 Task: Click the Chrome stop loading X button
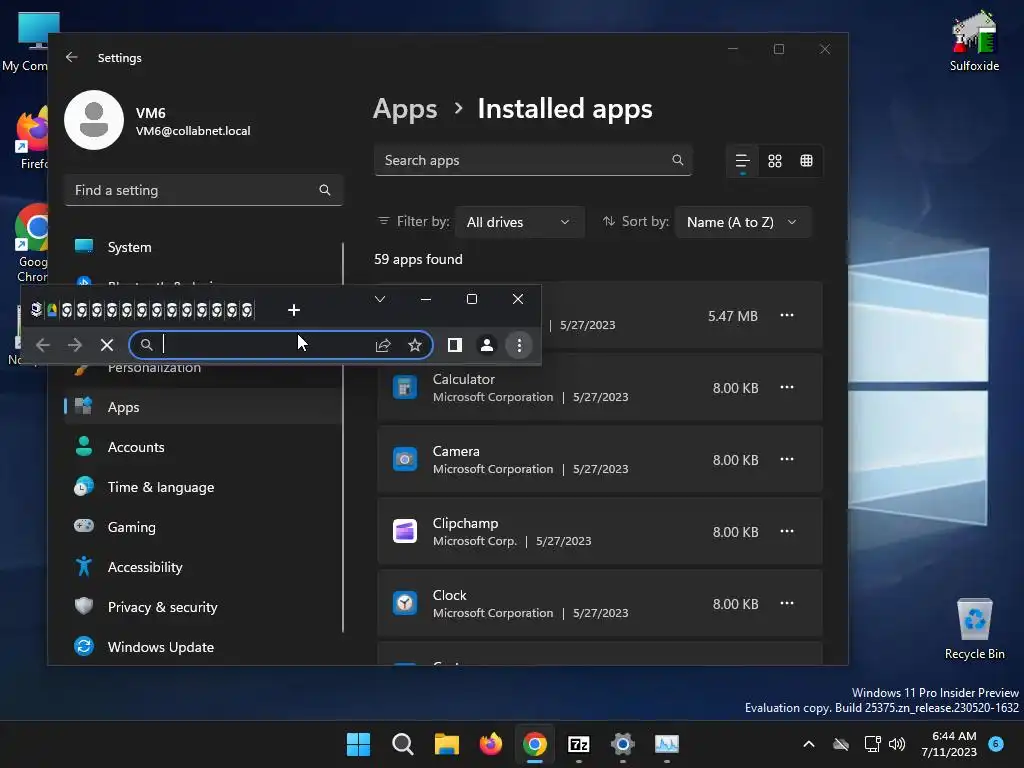pos(107,345)
